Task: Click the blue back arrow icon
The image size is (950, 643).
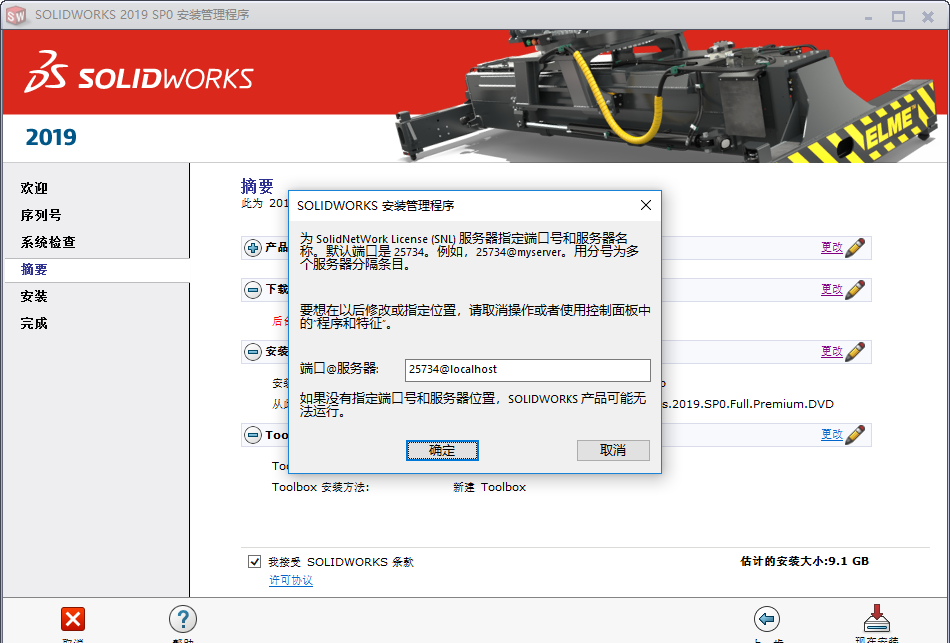Action: (x=766, y=619)
